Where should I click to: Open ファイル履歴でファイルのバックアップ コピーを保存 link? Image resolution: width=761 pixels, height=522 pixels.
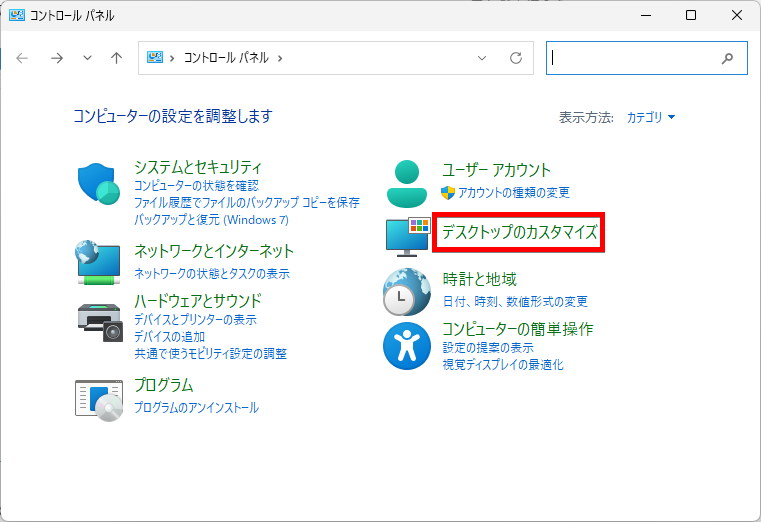click(x=247, y=202)
